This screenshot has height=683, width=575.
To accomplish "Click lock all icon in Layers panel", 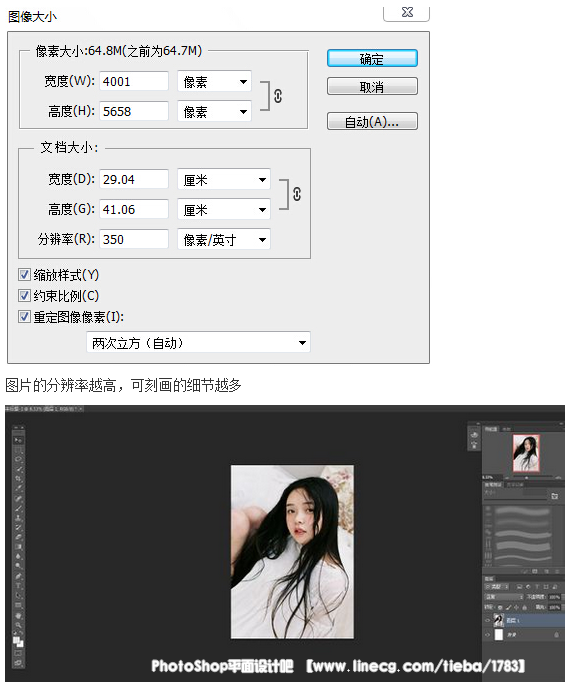I will pyautogui.click(x=524, y=607).
